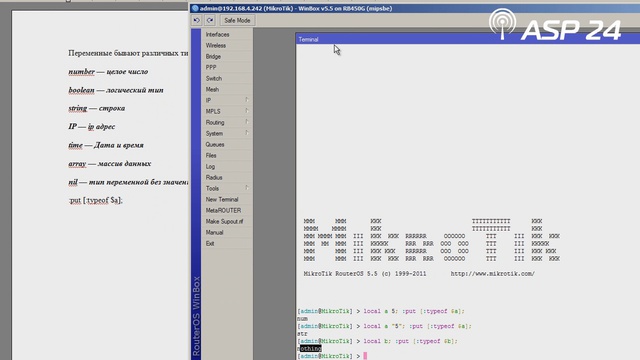The image size is (640, 360).
Task: Click the 'num' output line in terminal
Action: (x=302, y=319)
